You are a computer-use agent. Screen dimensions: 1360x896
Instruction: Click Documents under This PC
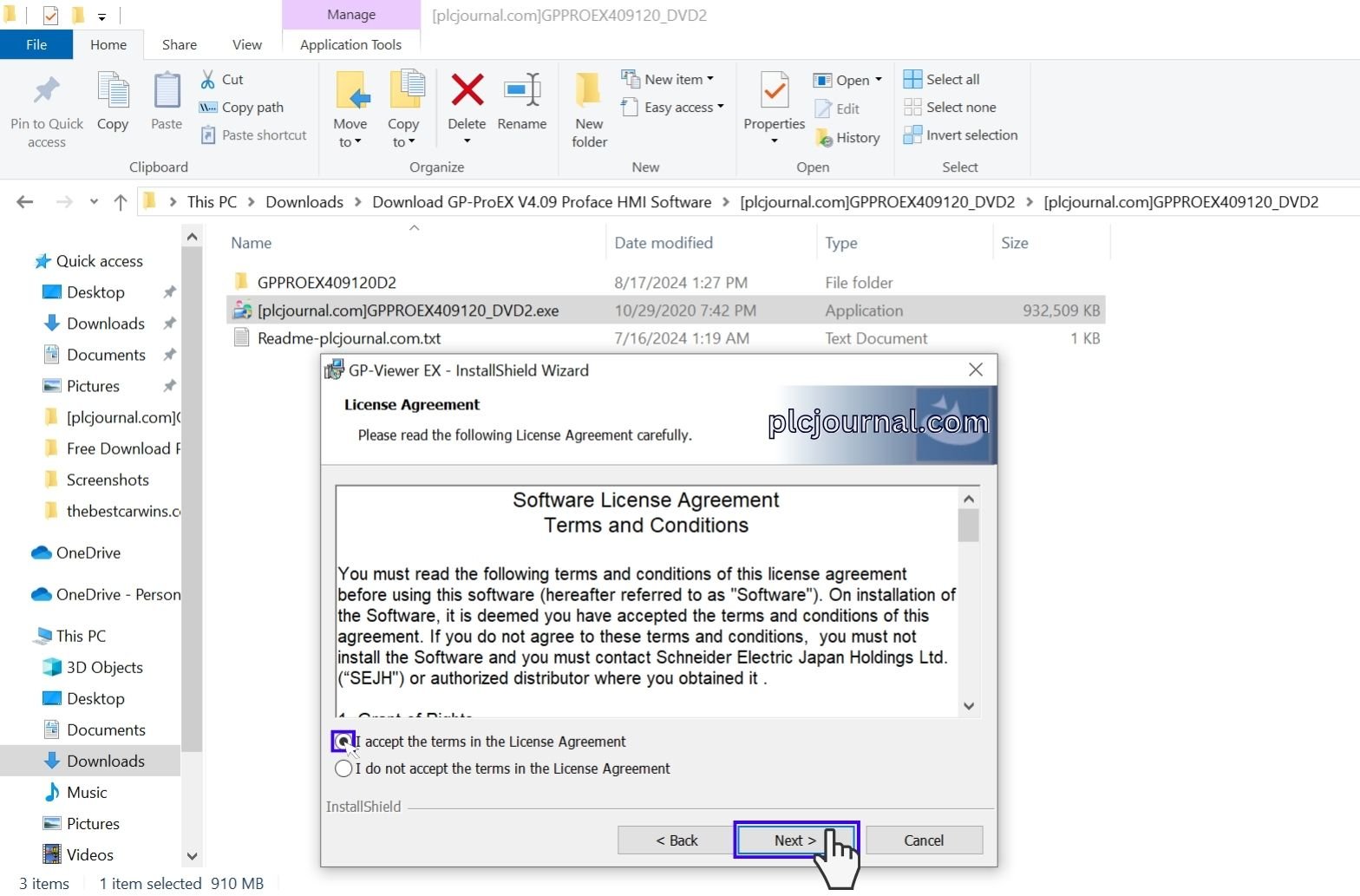pyautogui.click(x=106, y=729)
